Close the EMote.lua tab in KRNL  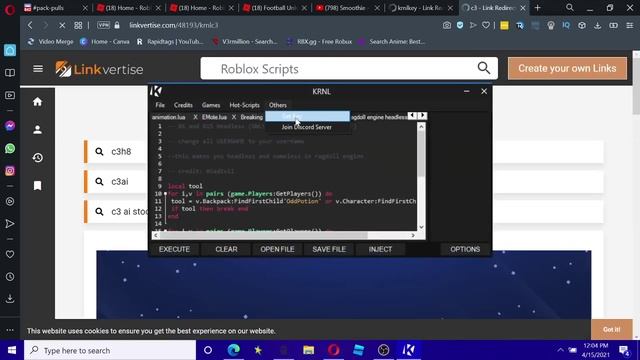234,117
